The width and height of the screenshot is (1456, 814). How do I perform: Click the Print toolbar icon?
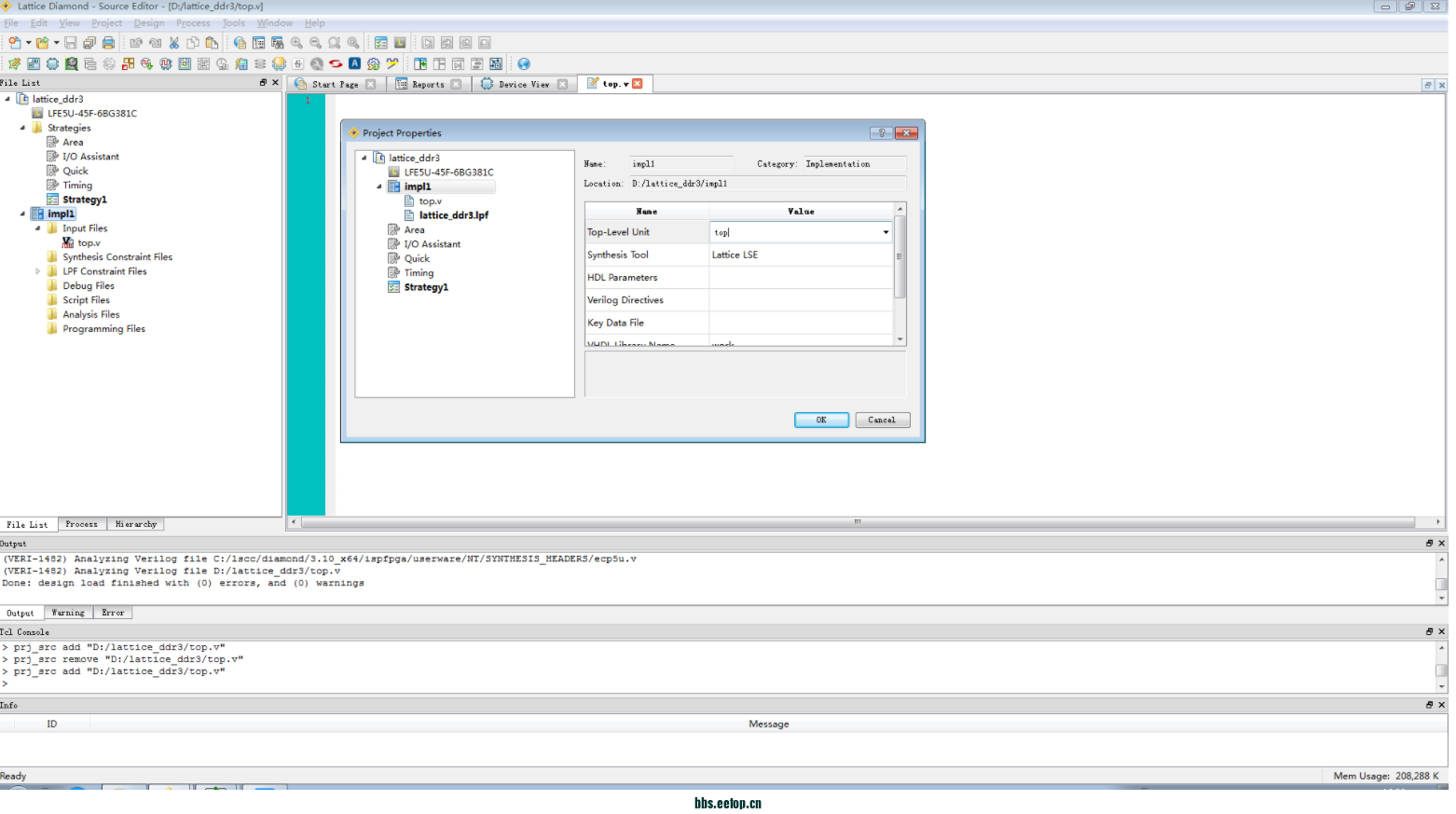(x=108, y=43)
